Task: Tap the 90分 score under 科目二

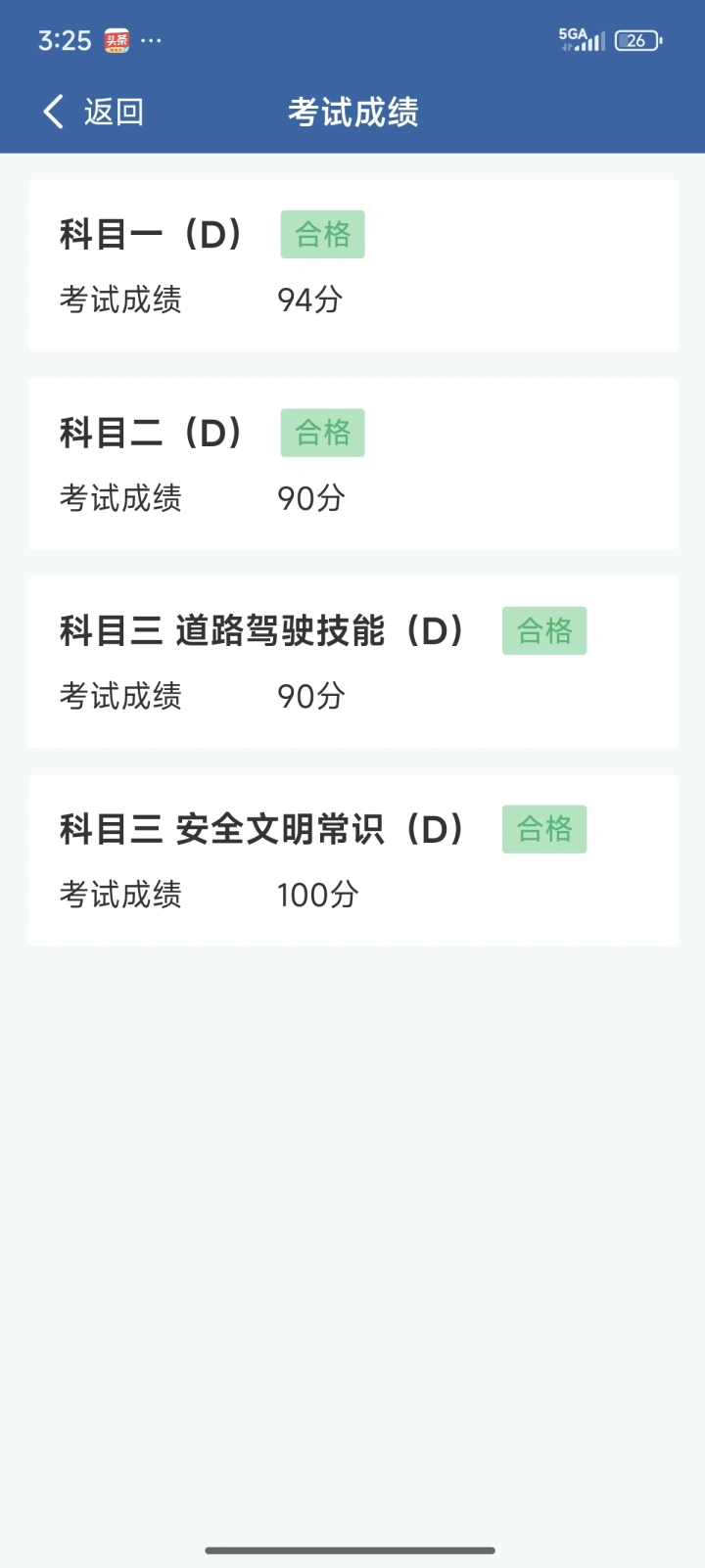Action: point(311,498)
